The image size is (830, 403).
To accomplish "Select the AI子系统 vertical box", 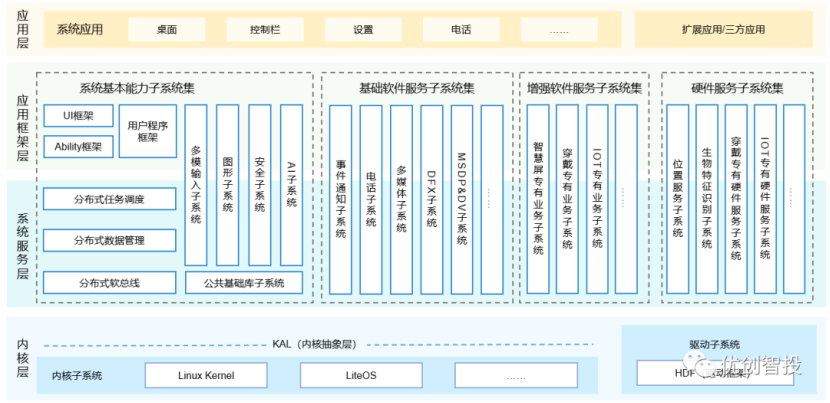I will click(292, 185).
